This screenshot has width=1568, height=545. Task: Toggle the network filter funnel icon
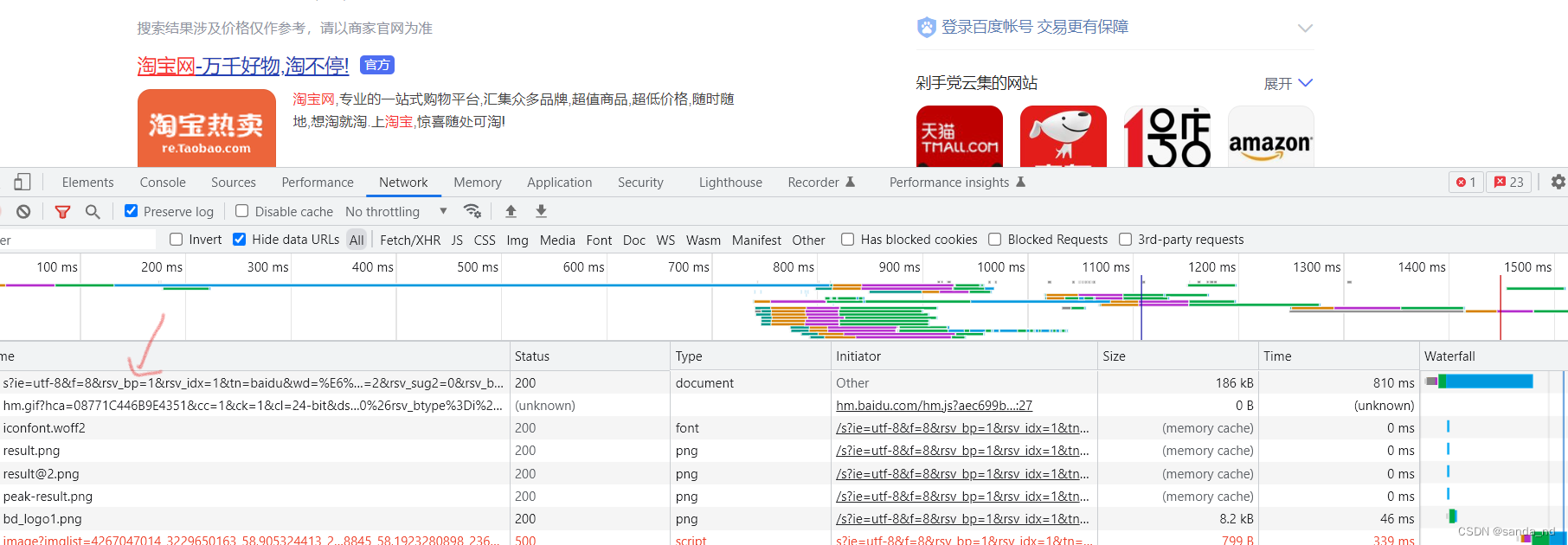pos(62,211)
